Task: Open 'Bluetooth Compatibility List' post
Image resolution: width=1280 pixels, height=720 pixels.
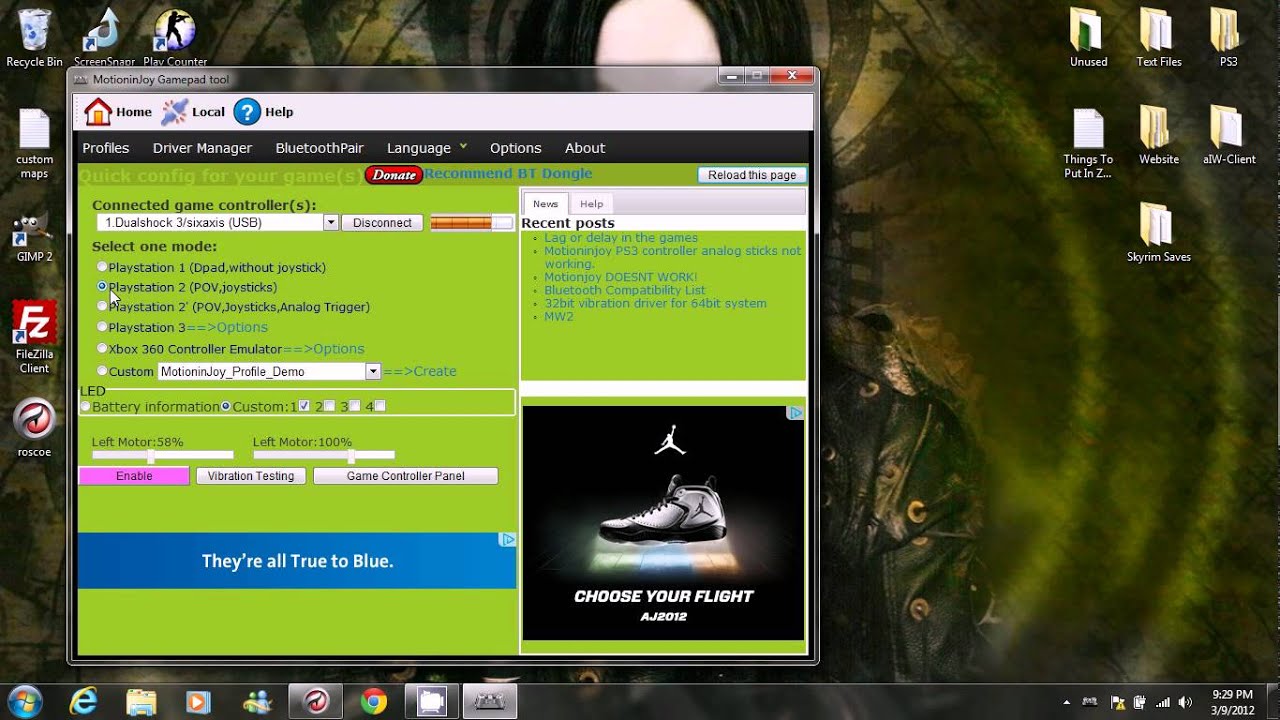Action: pos(624,290)
